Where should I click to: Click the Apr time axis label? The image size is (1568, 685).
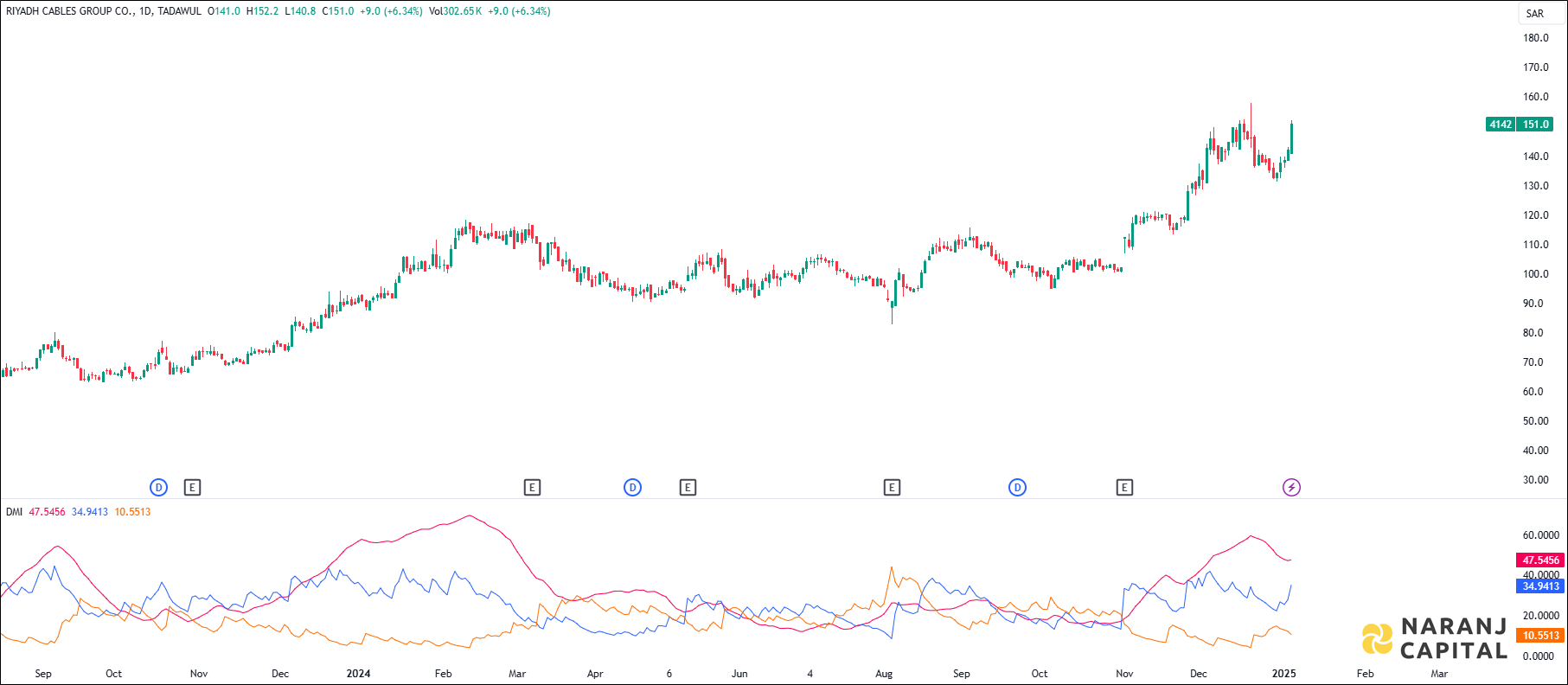click(595, 674)
